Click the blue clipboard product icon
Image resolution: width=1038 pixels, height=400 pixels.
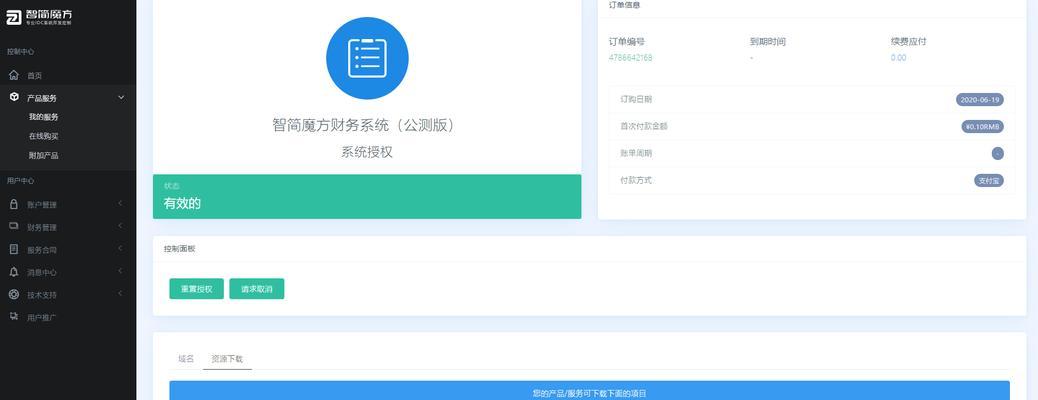(367, 58)
